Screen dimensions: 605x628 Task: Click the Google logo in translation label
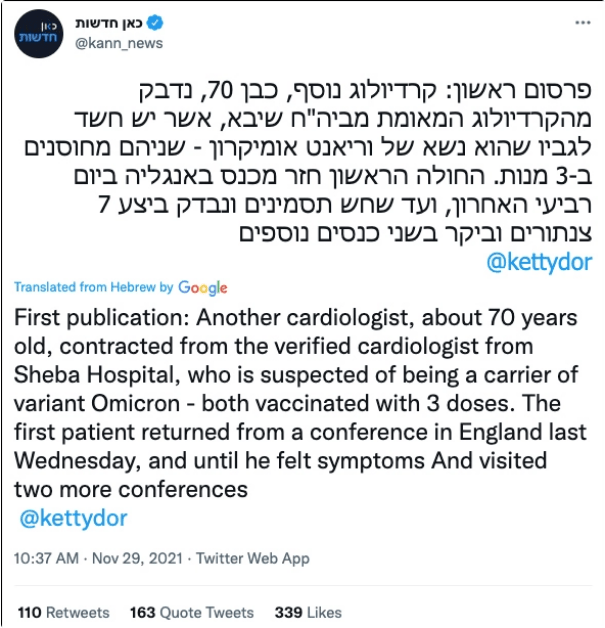tap(203, 287)
